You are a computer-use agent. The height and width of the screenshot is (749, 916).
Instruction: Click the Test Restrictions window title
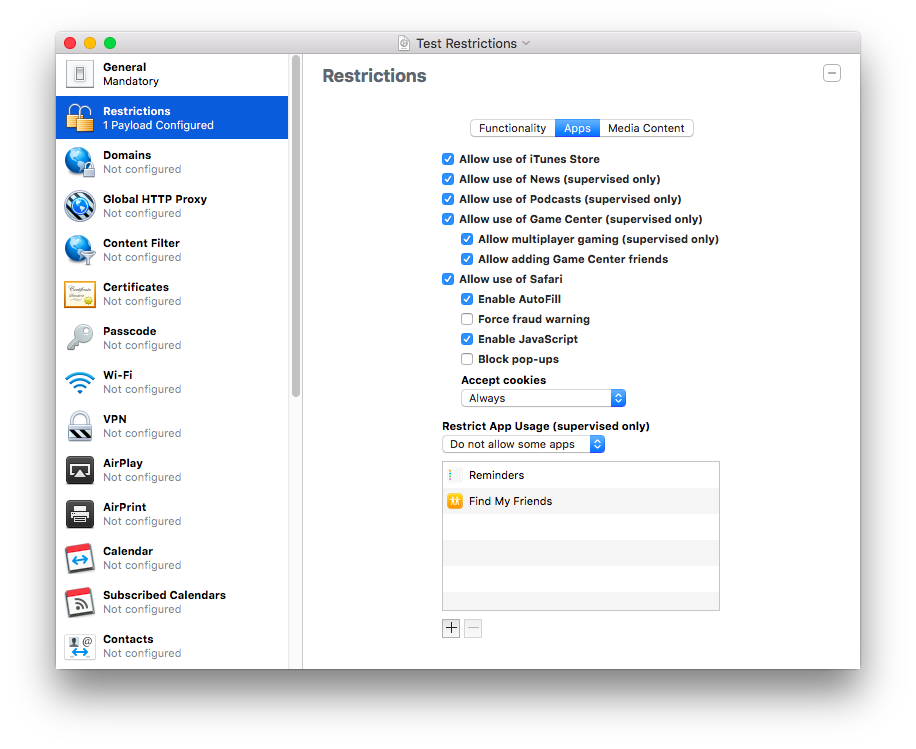(466, 43)
